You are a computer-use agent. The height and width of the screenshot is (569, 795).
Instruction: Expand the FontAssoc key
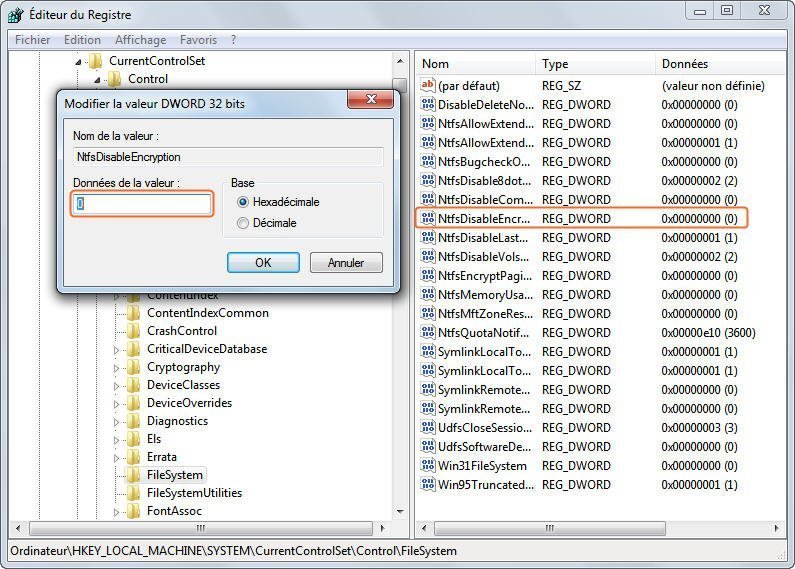[117, 512]
